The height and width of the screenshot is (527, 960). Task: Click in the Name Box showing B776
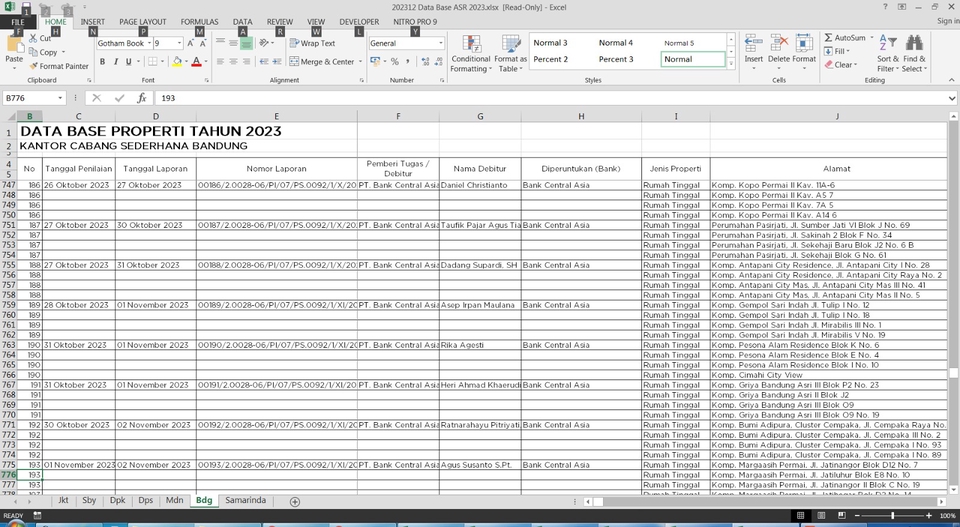30,98
